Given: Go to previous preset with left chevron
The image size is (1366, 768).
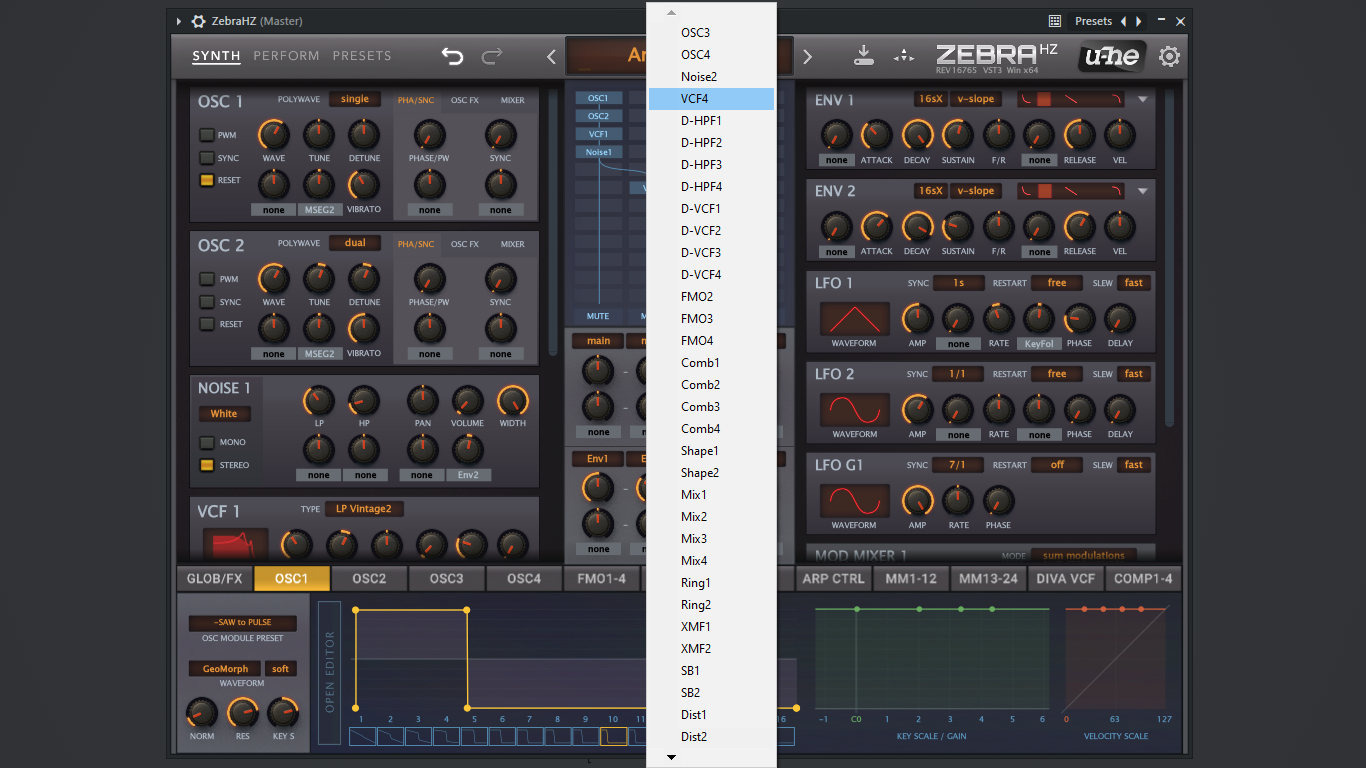Looking at the screenshot, I should (x=551, y=57).
